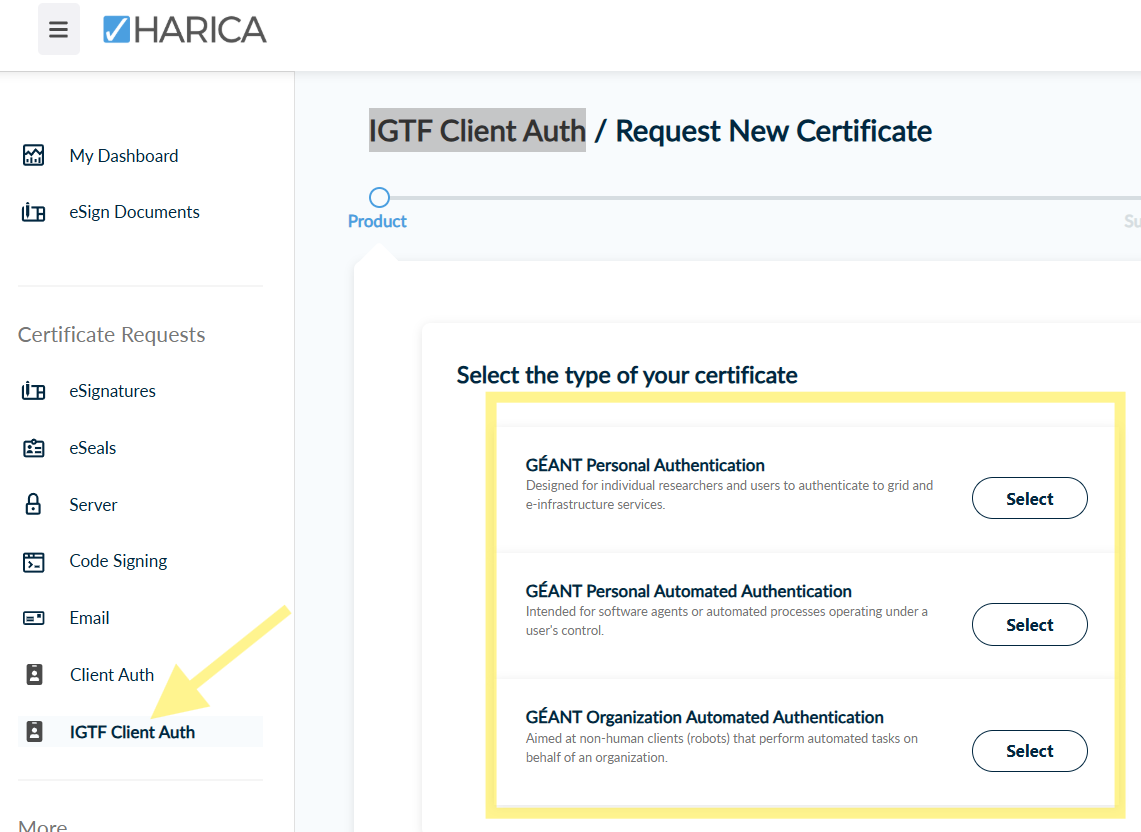Screen dimensions: 1141x832
Task: Select GÉANT Organization Automated Authentication
Action: pos(1029,751)
